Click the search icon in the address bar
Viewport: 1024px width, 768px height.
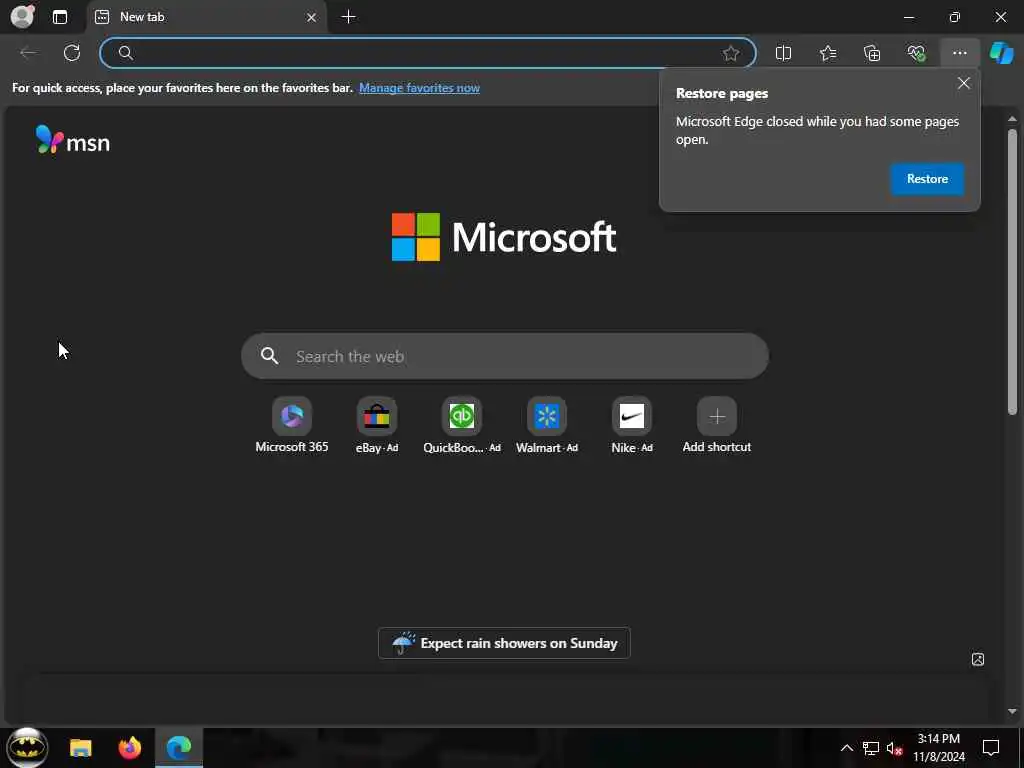(x=125, y=53)
